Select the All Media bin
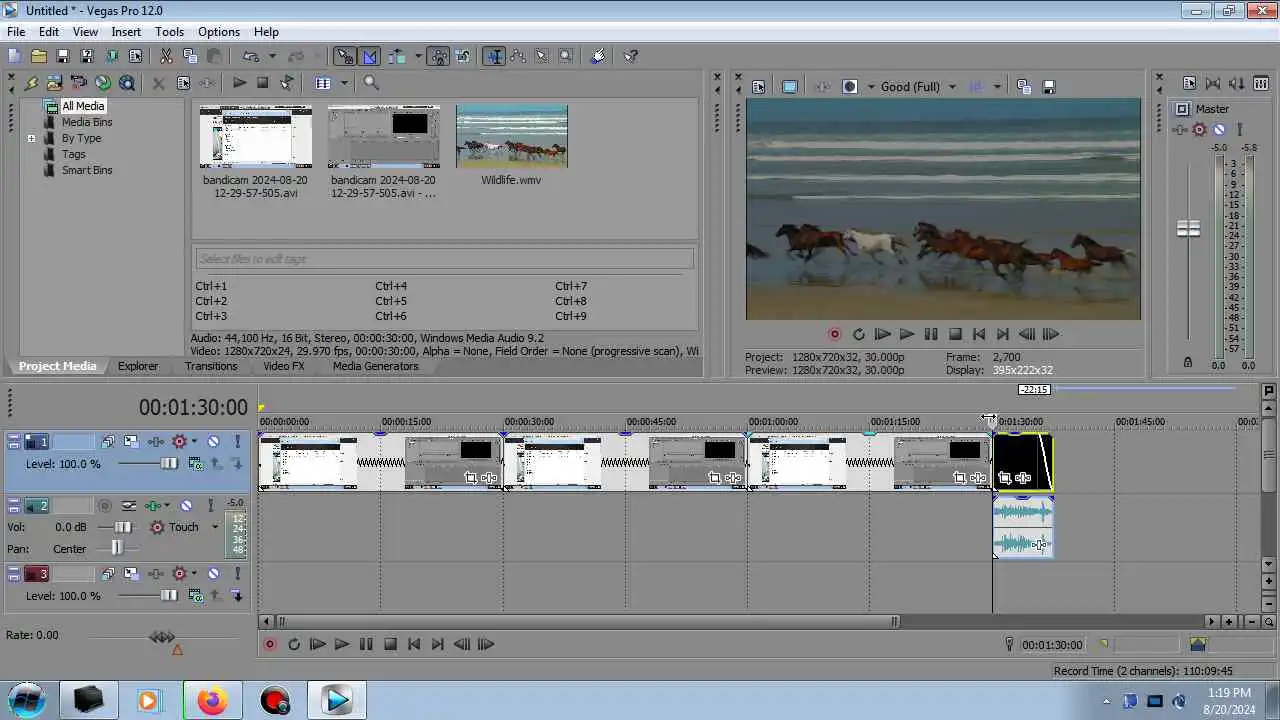Screen dimensions: 1280x720 click(x=82, y=106)
